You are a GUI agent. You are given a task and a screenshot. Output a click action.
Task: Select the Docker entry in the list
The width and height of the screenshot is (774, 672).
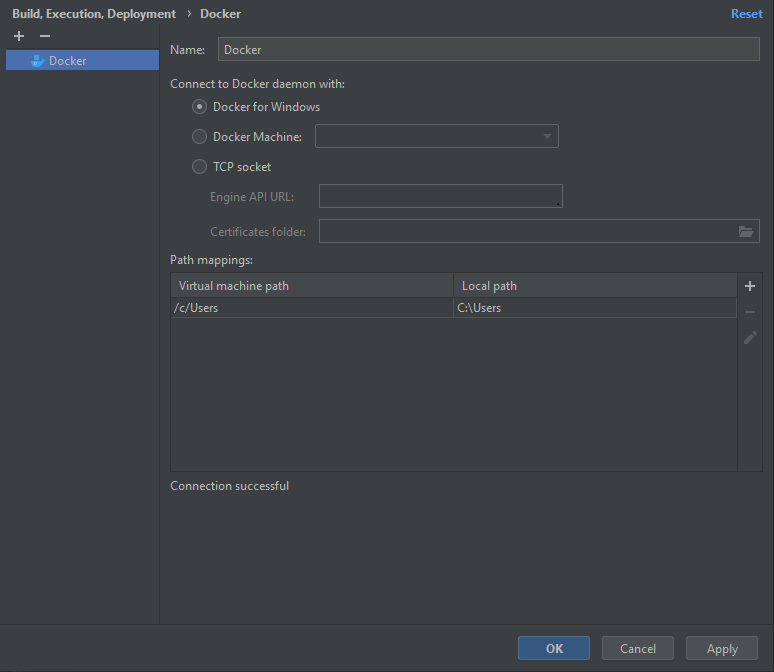(x=82, y=60)
